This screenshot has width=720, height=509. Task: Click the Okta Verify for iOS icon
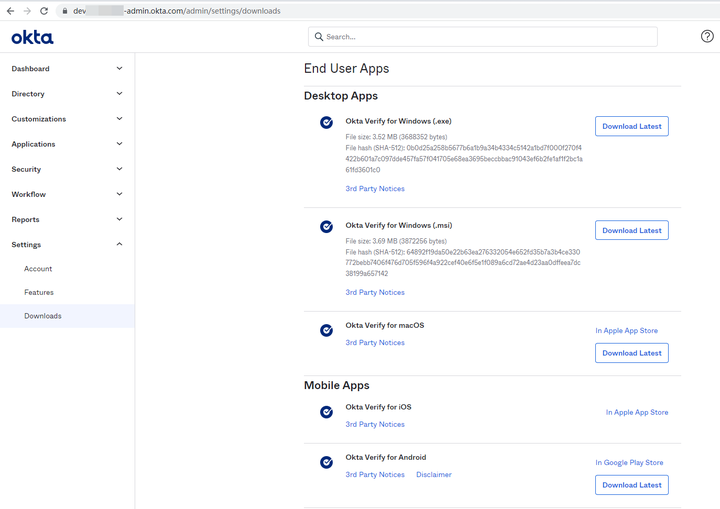pos(326,412)
